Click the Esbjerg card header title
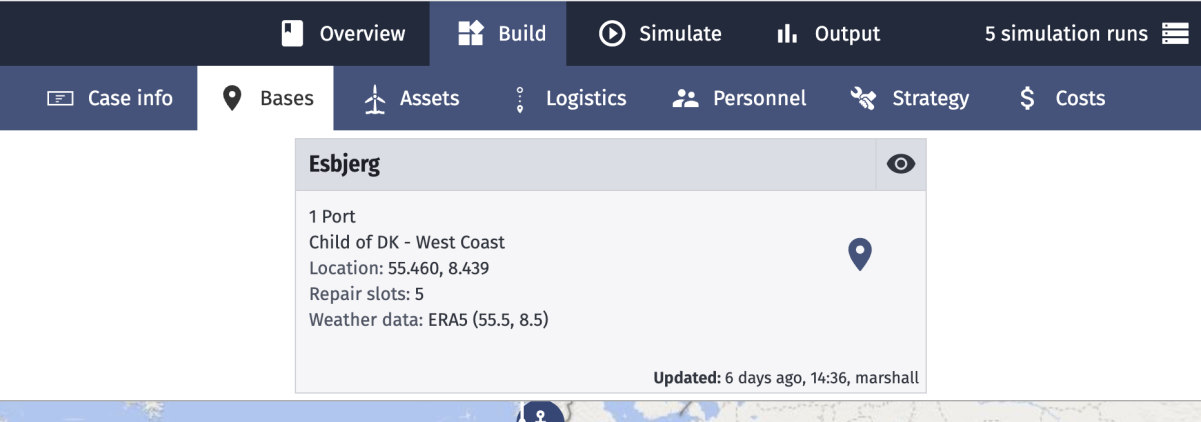The height and width of the screenshot is (422, 1201). tap(344, 165)
